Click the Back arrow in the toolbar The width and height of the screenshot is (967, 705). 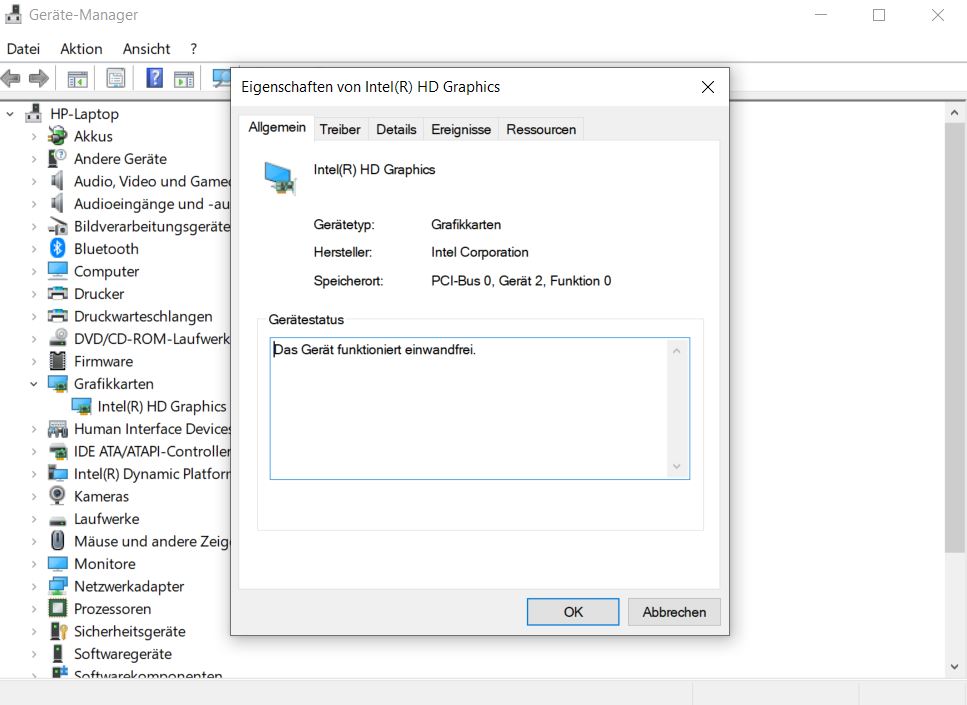pyautogui.click(x=11, y=78)
